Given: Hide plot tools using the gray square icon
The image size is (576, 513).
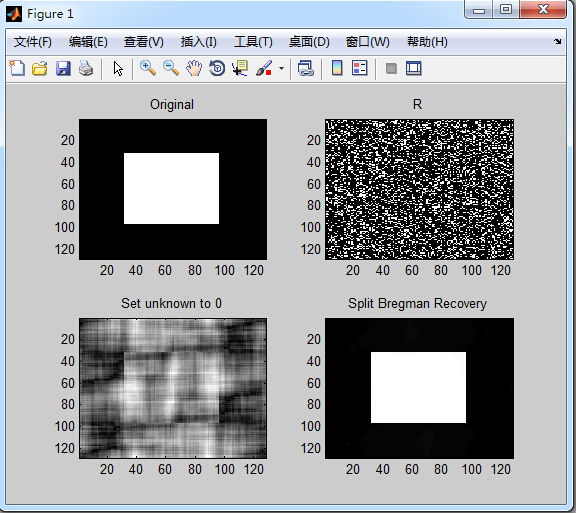Looking at the screenshot, I should pos(391,68).
